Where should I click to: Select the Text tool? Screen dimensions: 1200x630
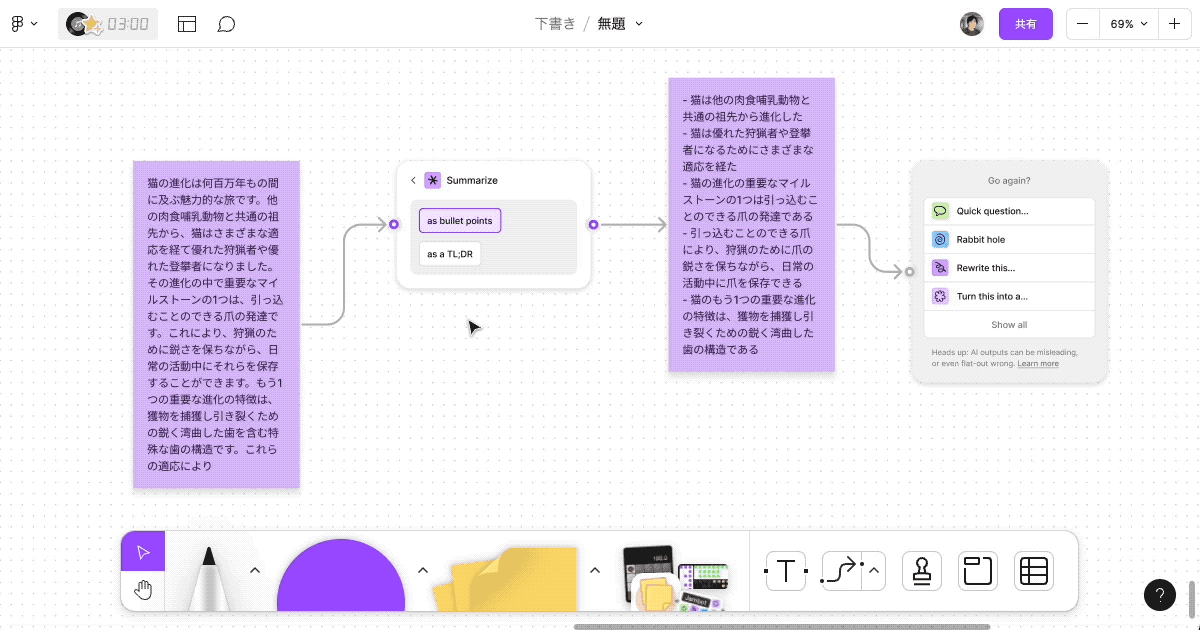click(786, 571)
